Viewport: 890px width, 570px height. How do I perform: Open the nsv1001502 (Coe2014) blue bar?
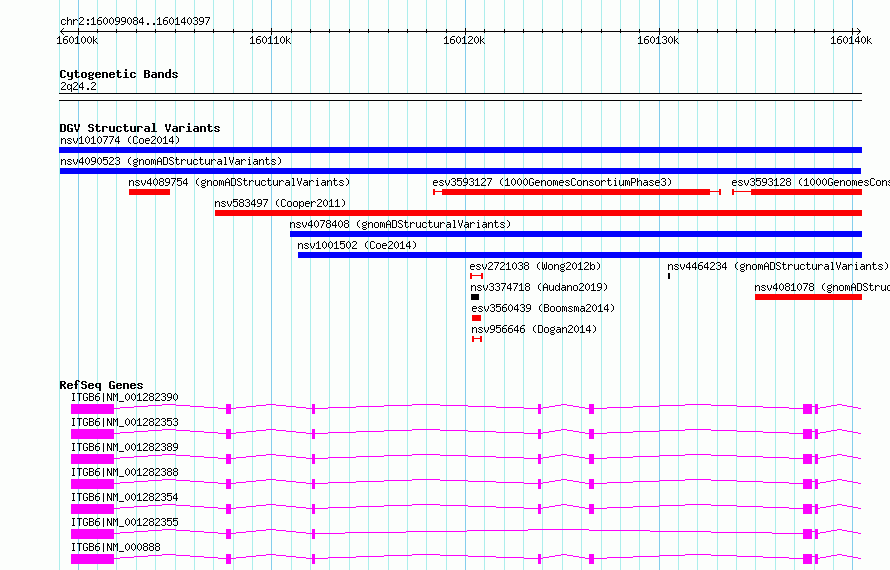pos(580,255)
